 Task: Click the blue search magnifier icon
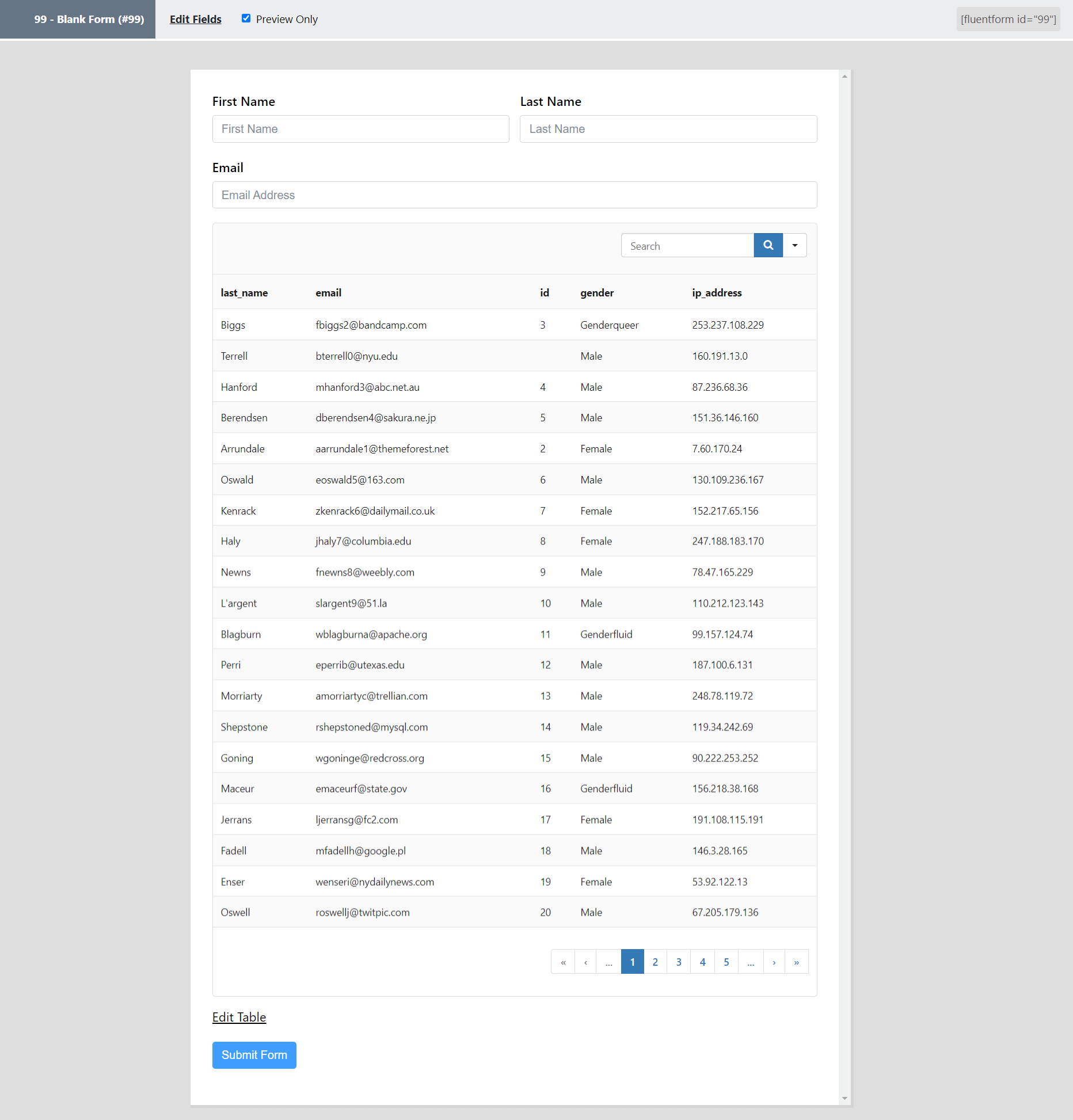click(768, 245)
